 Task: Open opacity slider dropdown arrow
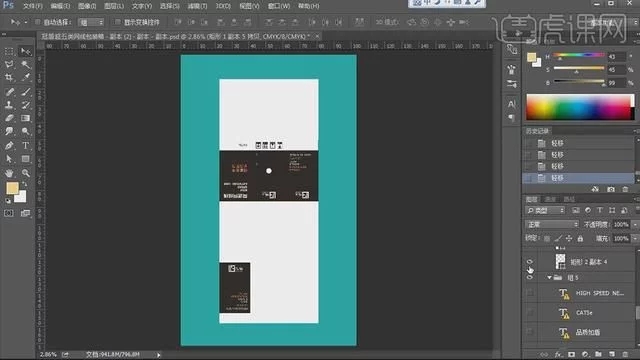click(x=635, y=224)
